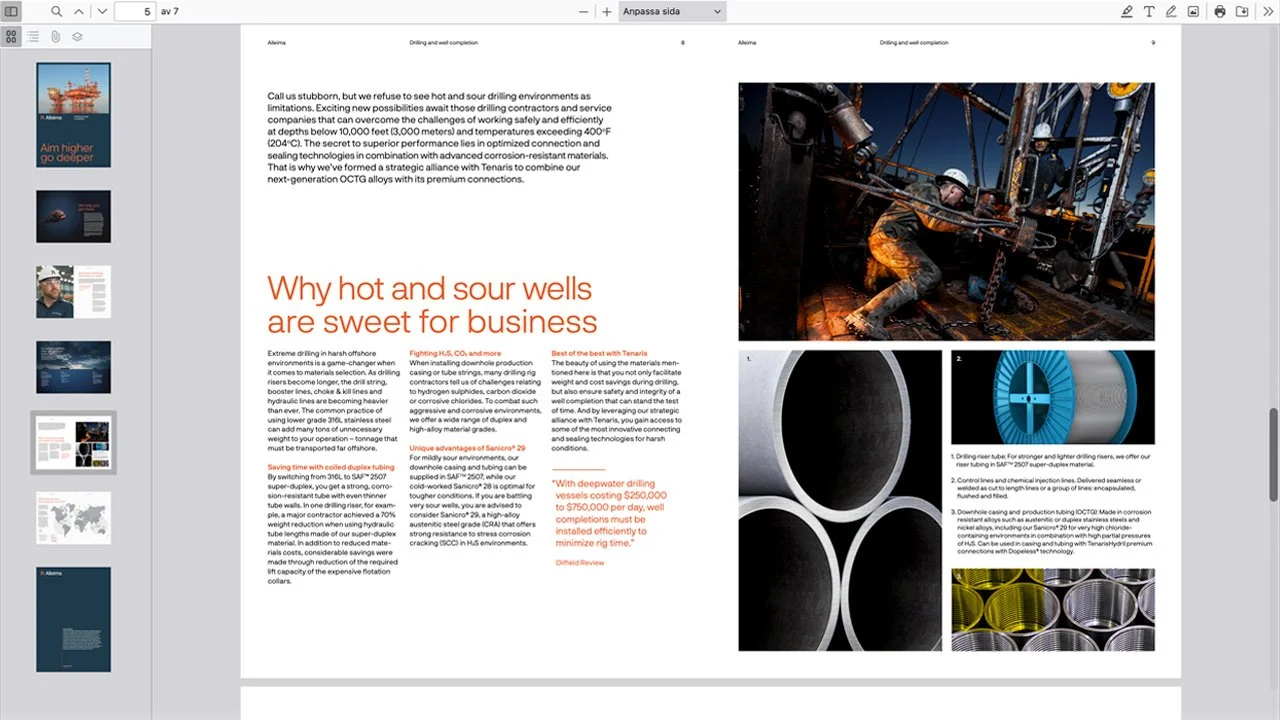1280x720 pixels.
Task: Expand the tools overflow menu
Action: click(x=1267, y=11)
